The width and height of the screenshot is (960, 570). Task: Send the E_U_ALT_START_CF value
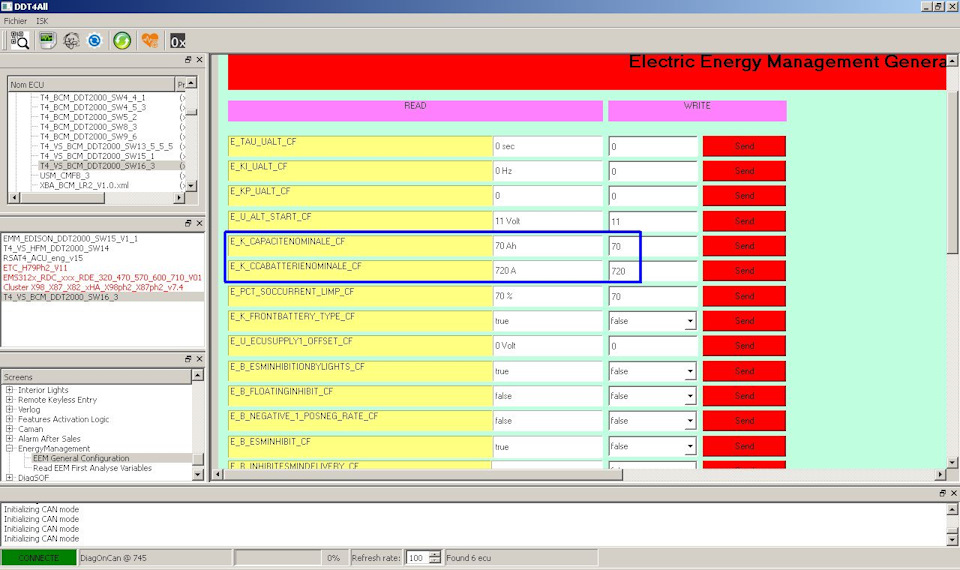coord(744,221)
